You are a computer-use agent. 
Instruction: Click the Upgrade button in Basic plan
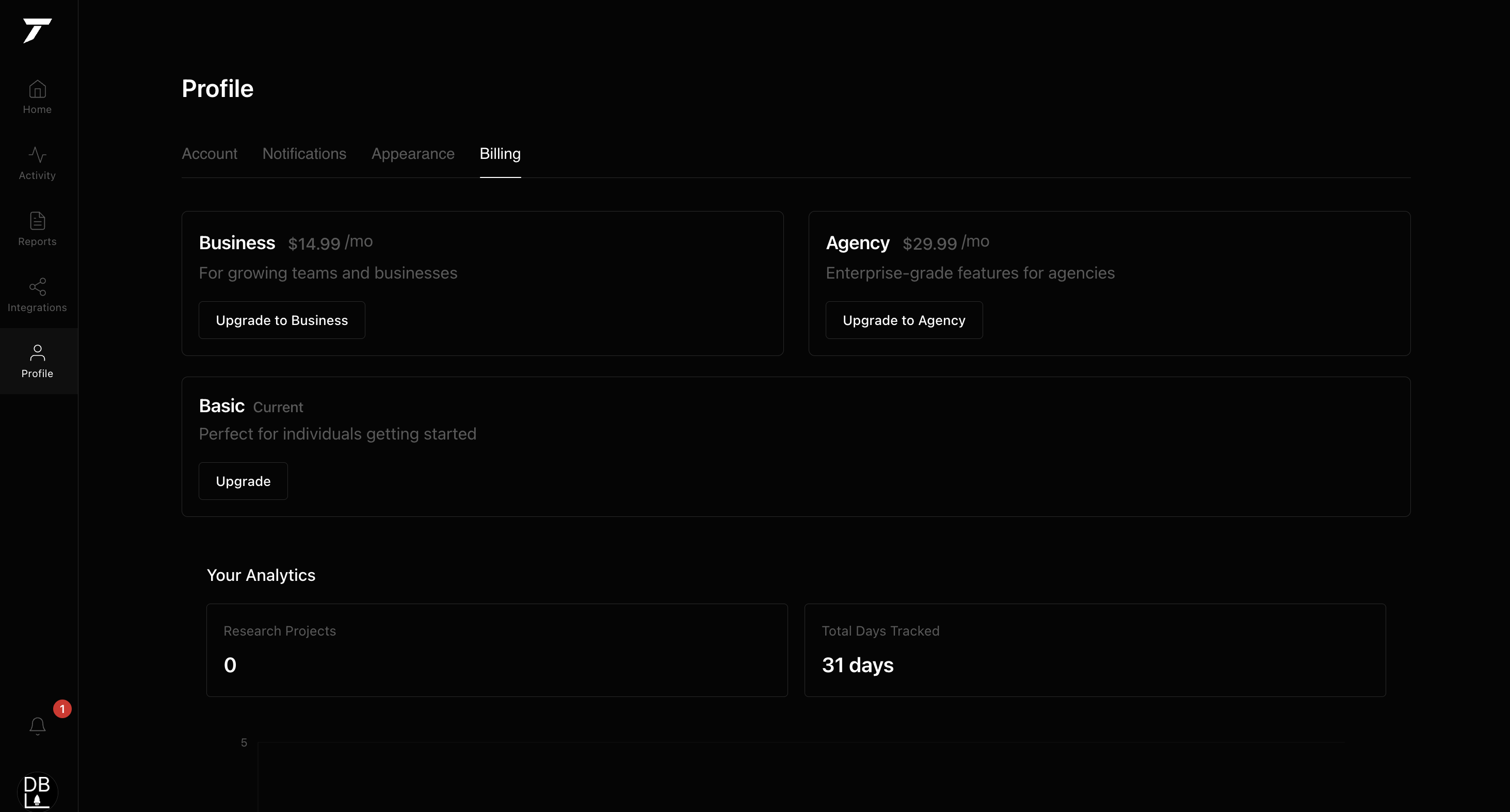(243, 481)
